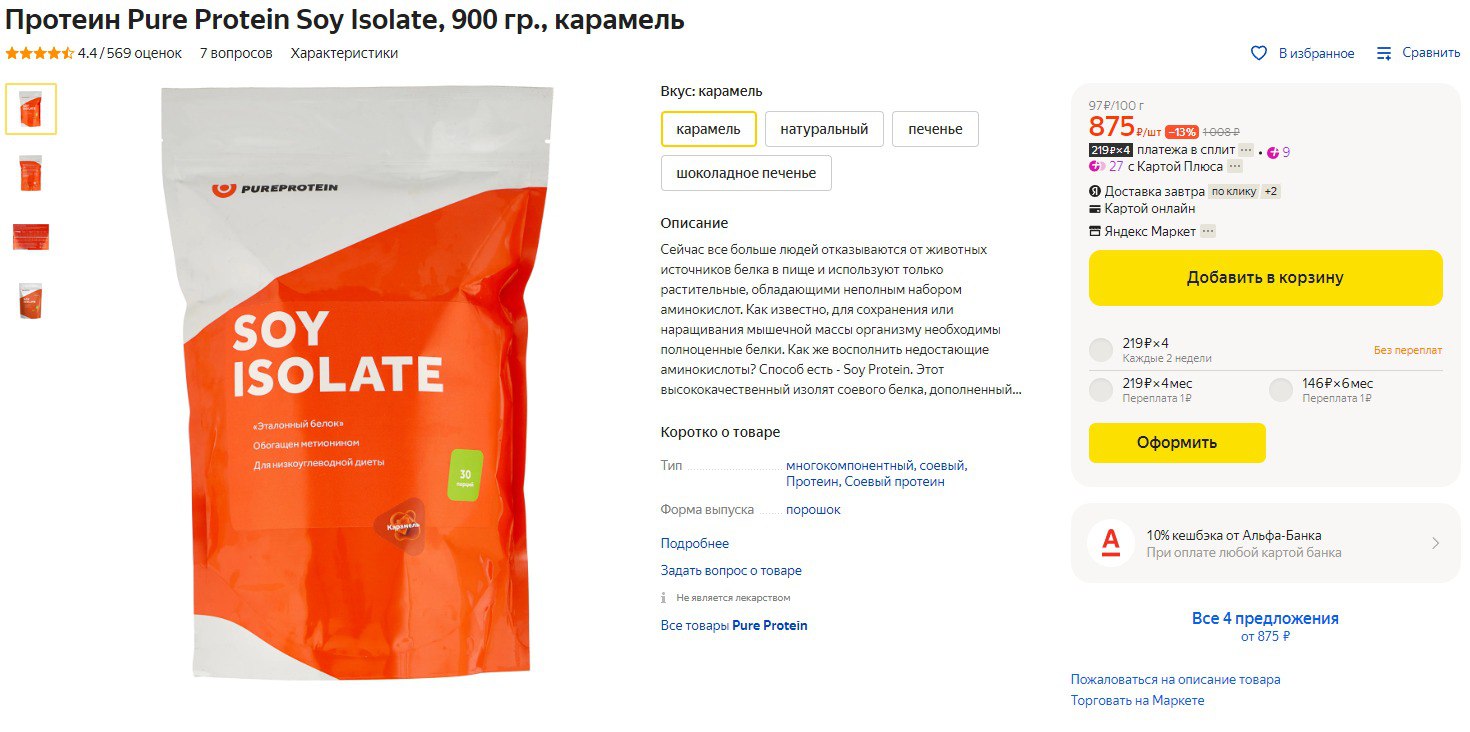
Task: Click the heart icon to add to favorites
Action: 1259,53
